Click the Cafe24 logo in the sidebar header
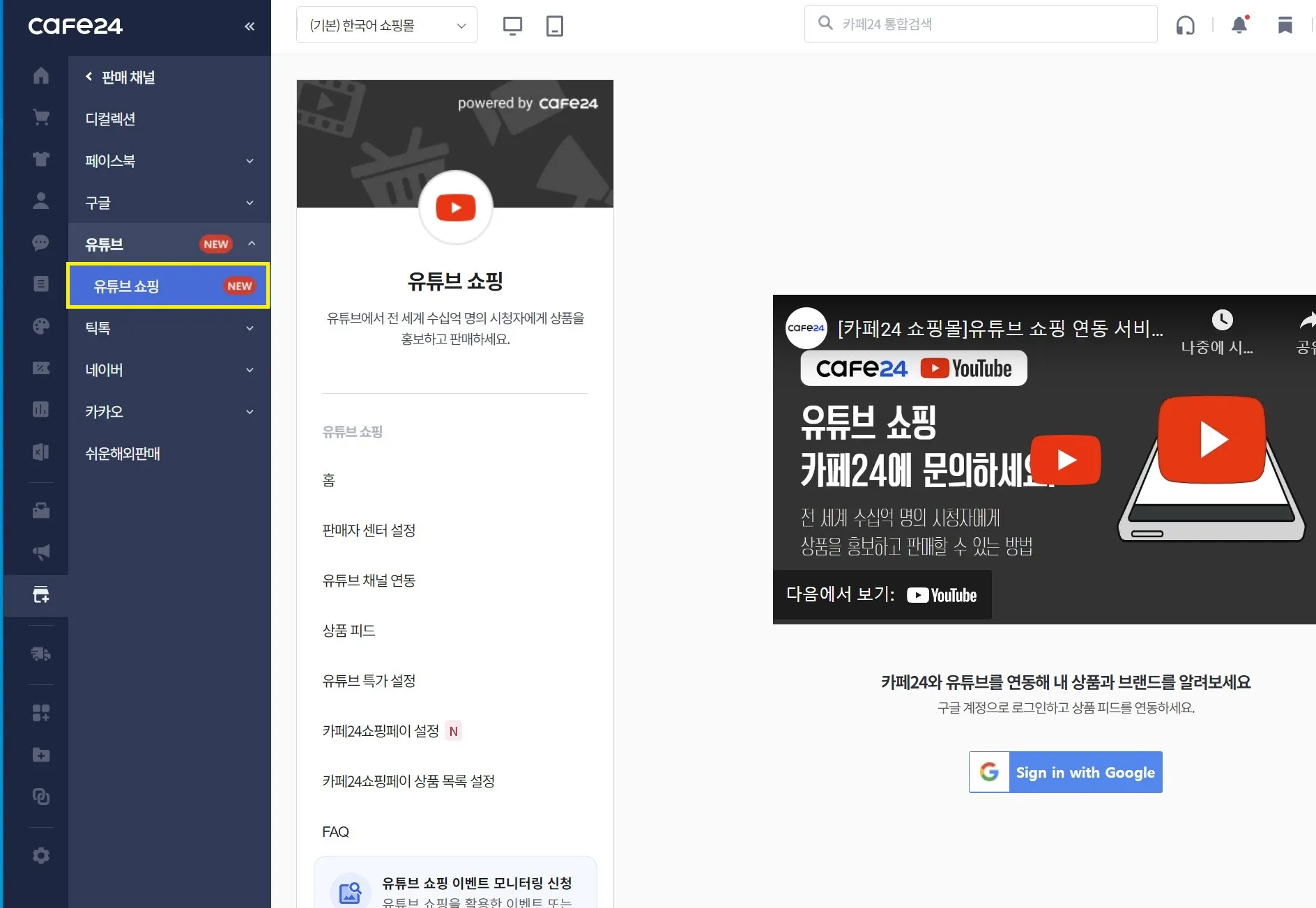 pos(75,26)
